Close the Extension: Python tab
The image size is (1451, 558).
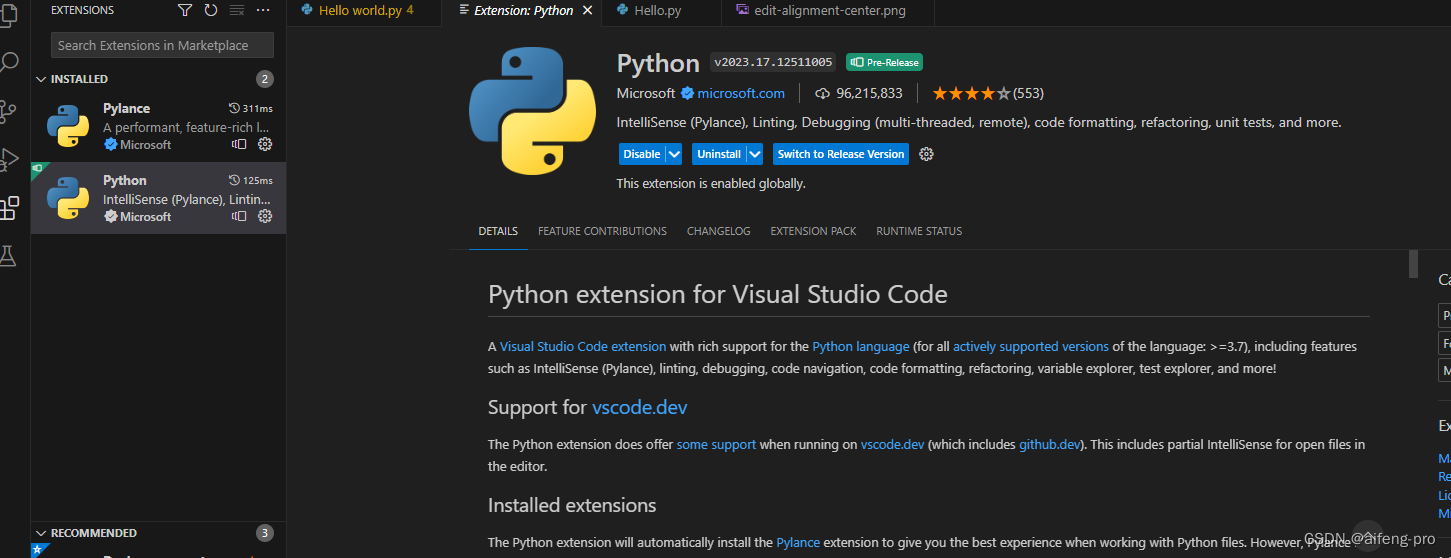click(587, 10)
